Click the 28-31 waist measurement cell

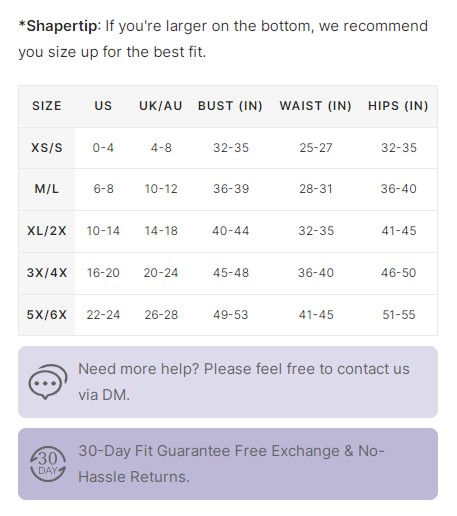(316, 189)
